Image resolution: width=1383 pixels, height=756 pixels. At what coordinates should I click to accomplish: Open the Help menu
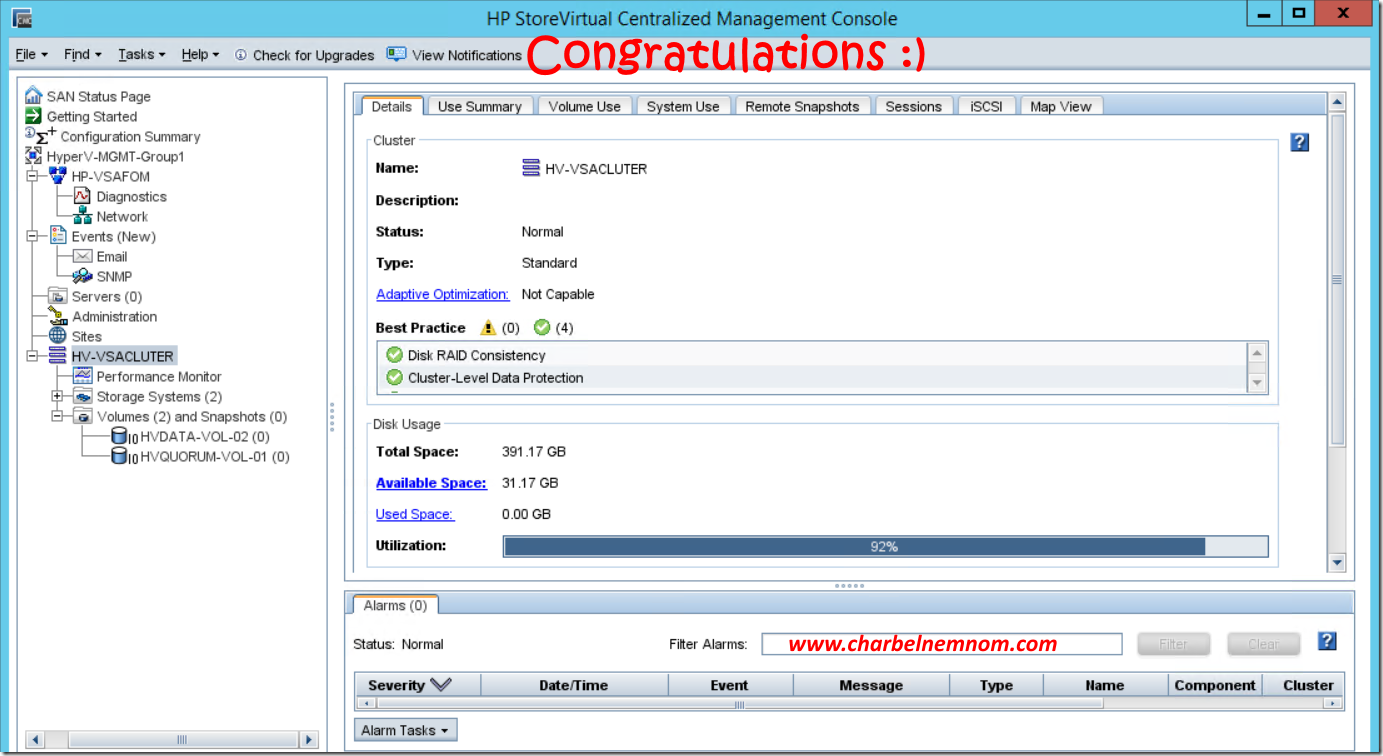click(200, 55)
